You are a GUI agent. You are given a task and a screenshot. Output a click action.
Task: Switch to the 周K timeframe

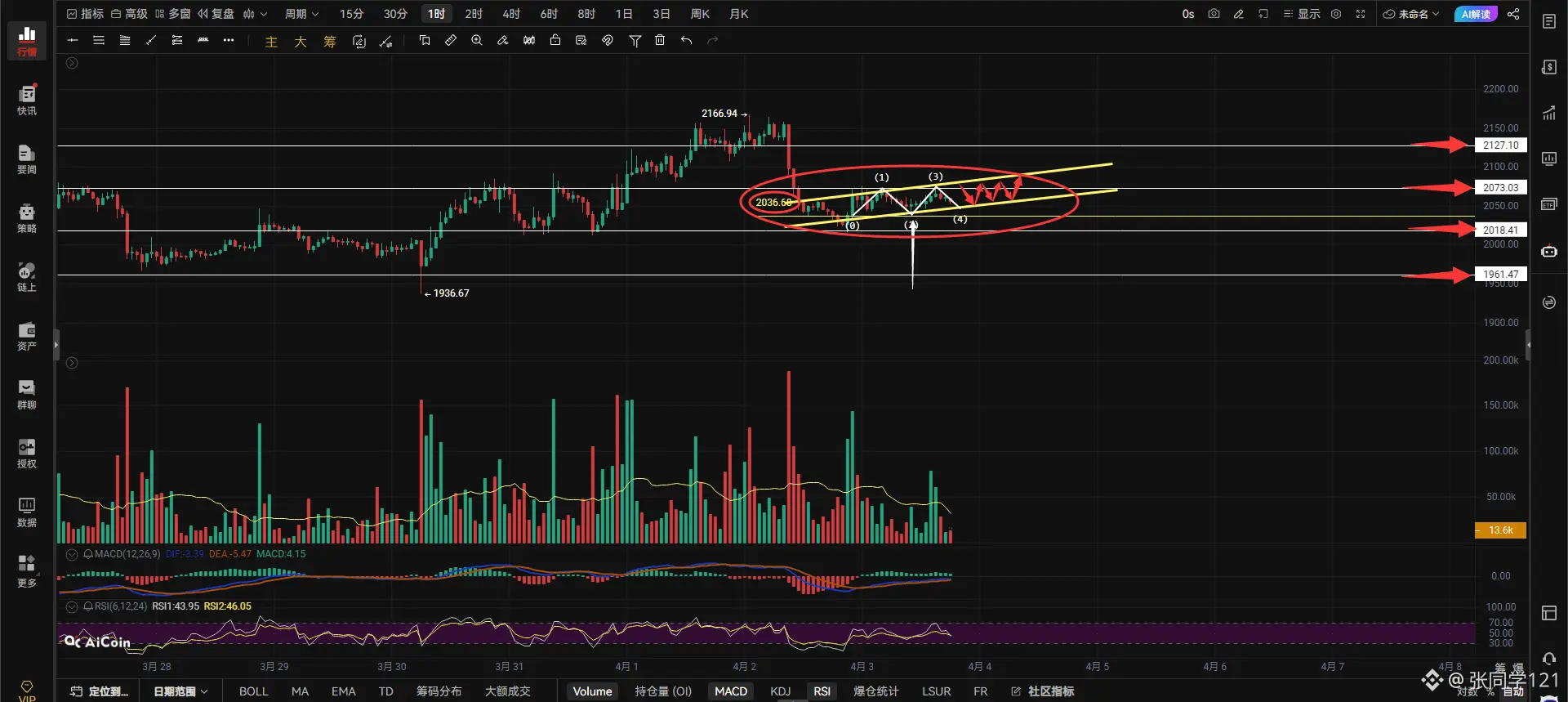click(700, 14)
